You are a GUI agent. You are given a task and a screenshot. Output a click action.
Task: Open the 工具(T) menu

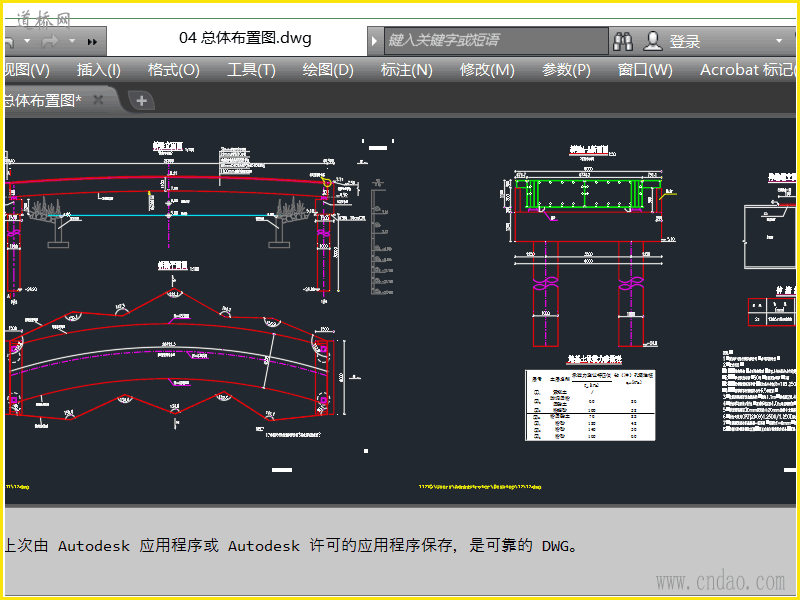pyautogui.click(x=251, y=70)
